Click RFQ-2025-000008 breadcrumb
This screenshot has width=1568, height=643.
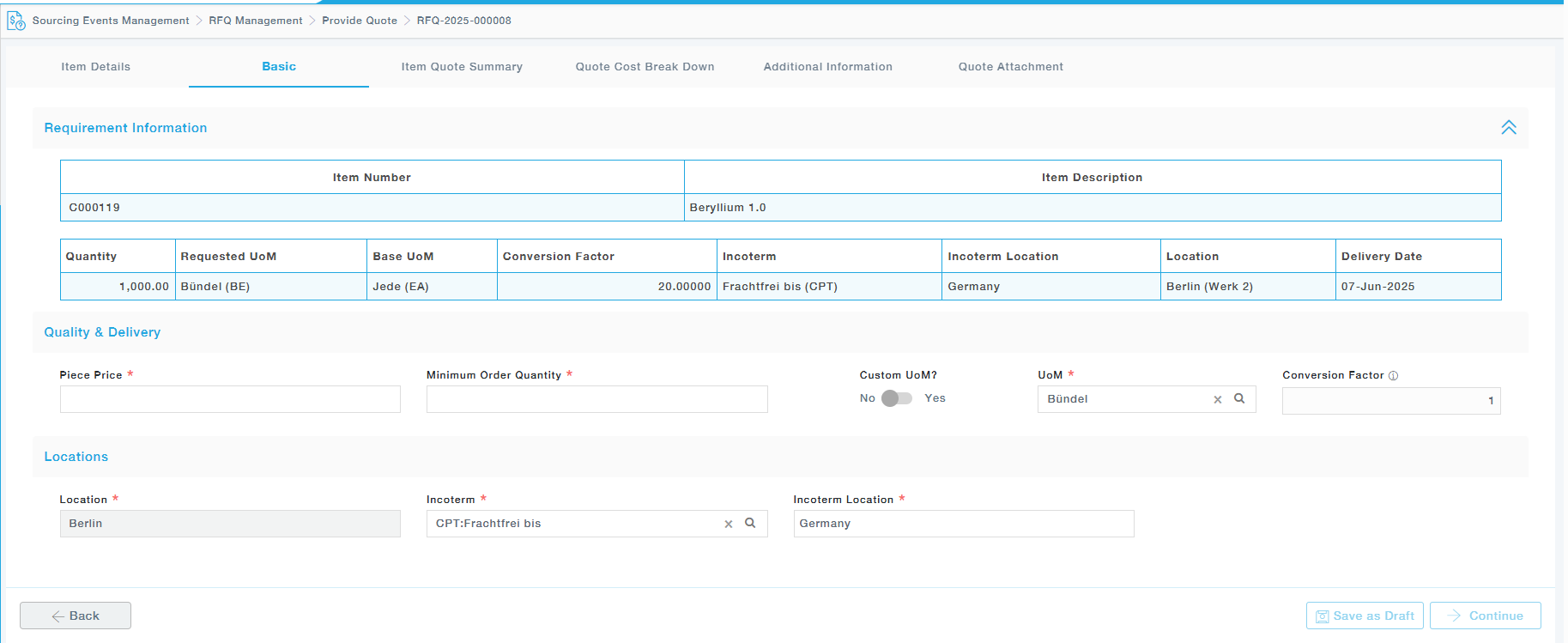tap(464, 21)
